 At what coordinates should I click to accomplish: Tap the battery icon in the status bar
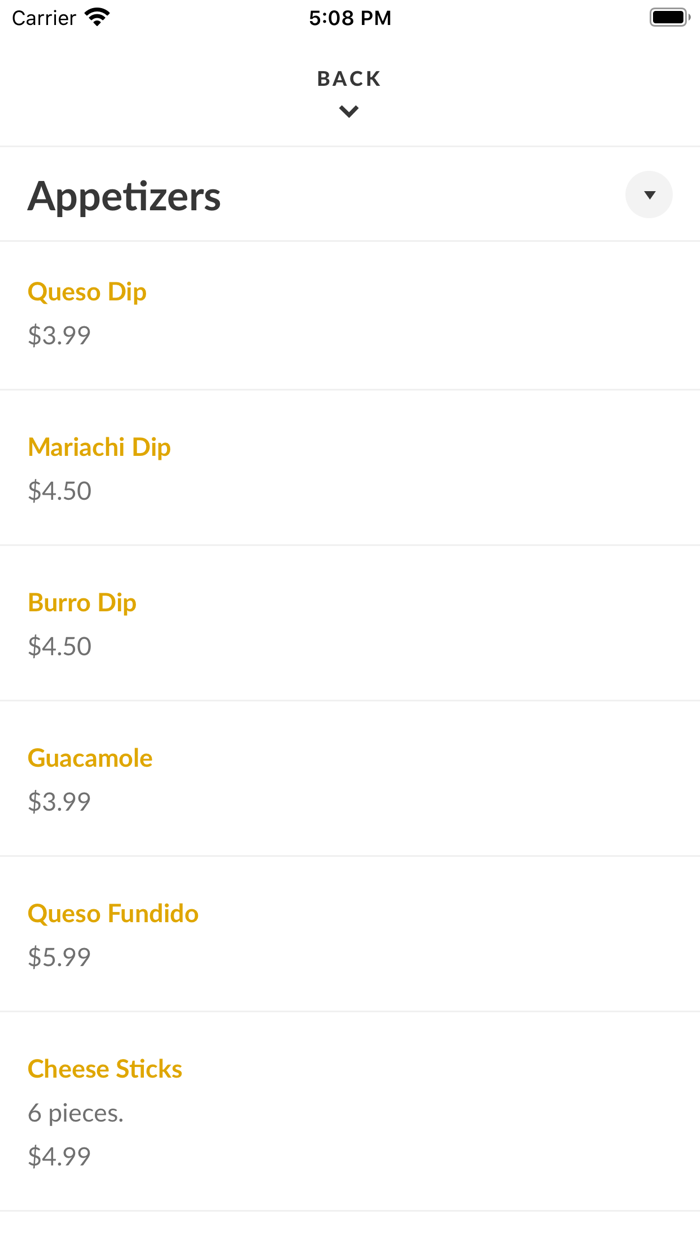(669, 16)
